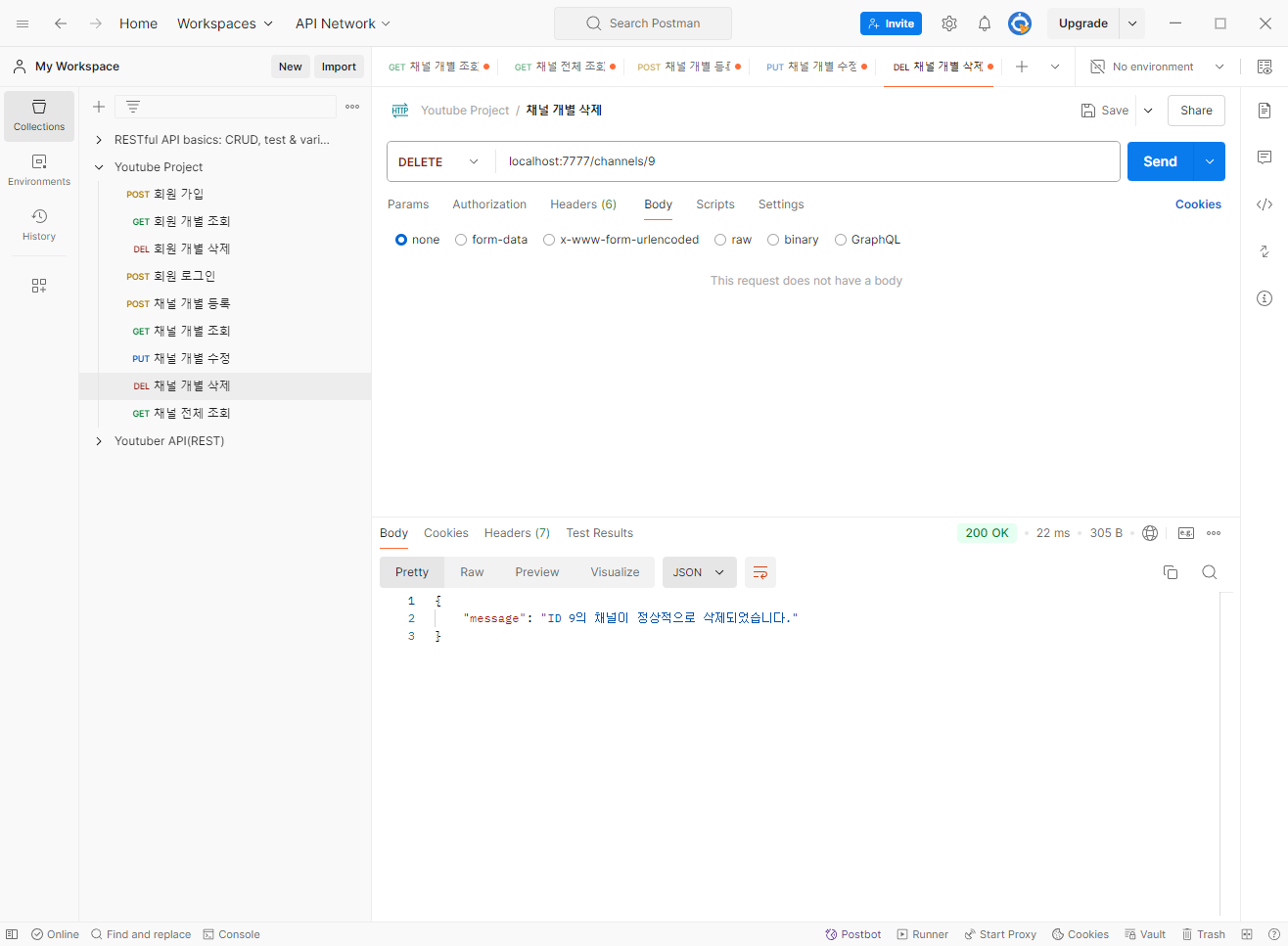
Task: Open the Save options dropdown arrow
Action: click(1148, 111)
